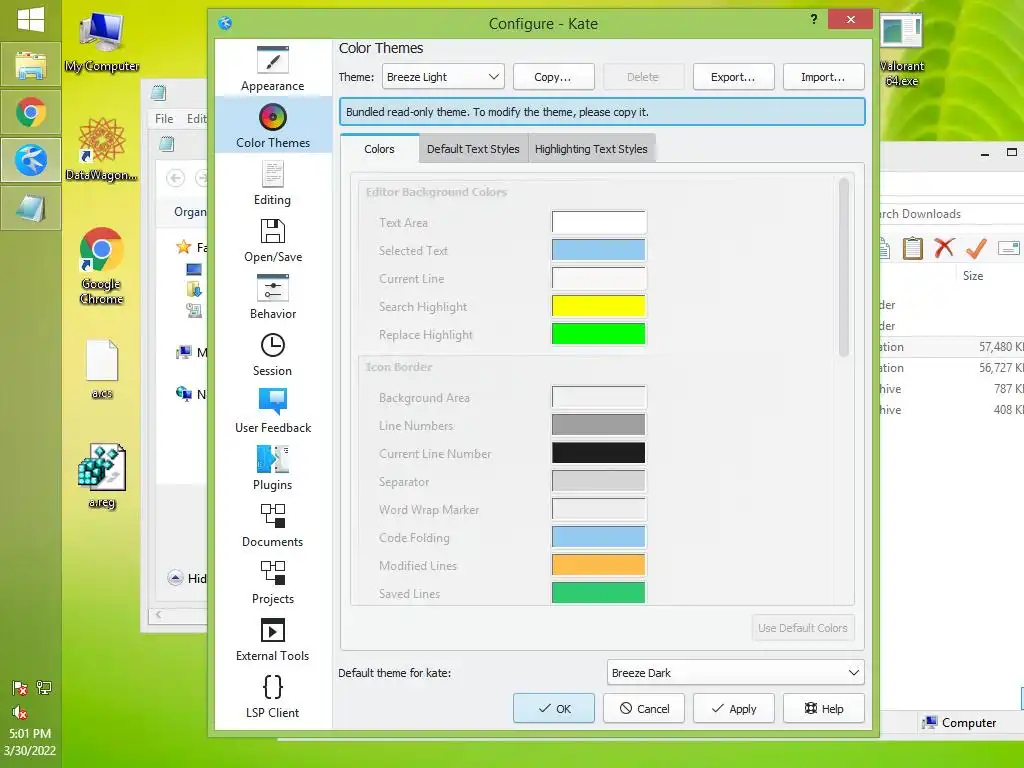This screenshot has height=768, width=1024.
Task: Click the Line Numbers gray swatch
Action: 599,425
